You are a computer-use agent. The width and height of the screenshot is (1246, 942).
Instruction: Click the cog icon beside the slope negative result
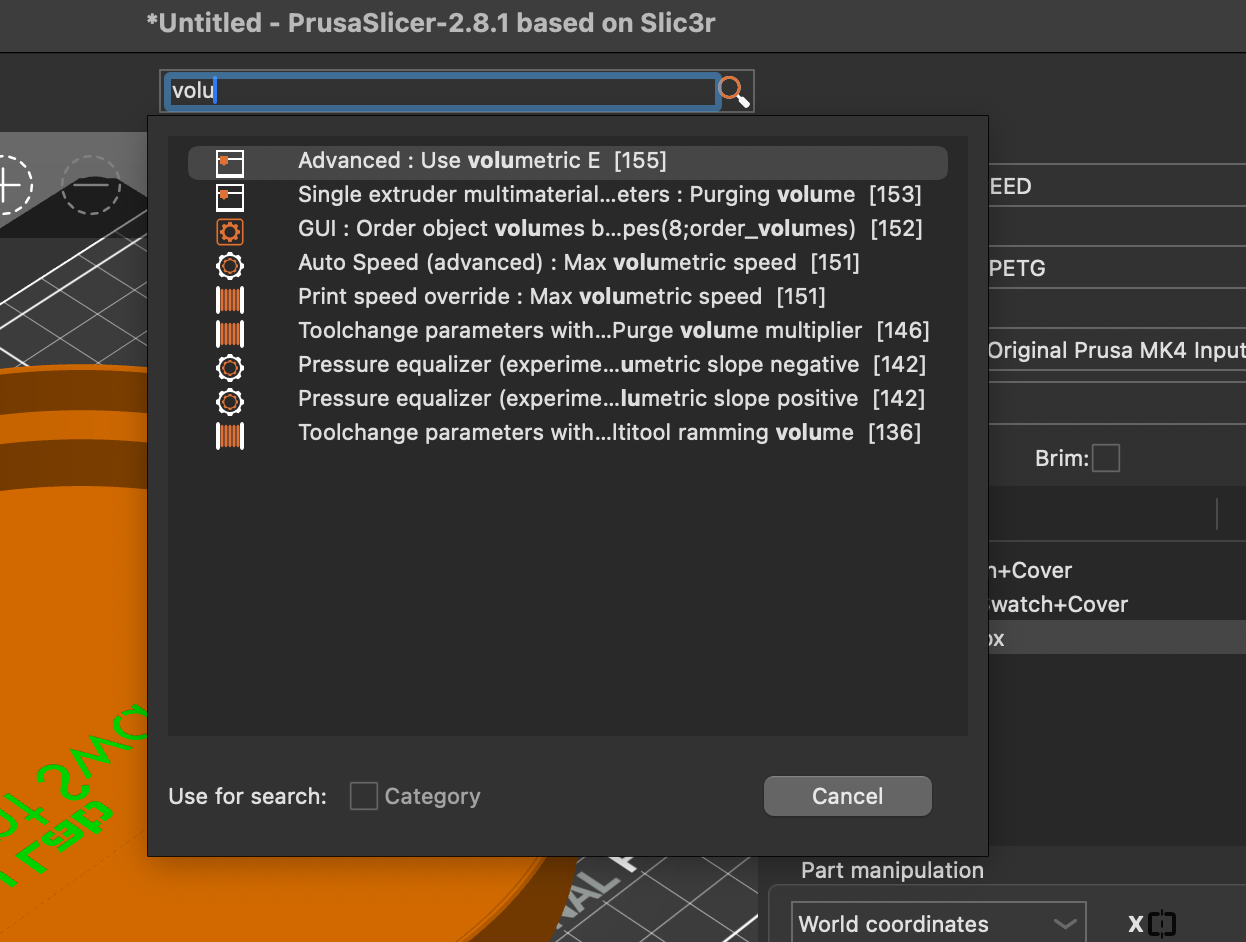tap(230, 366)
